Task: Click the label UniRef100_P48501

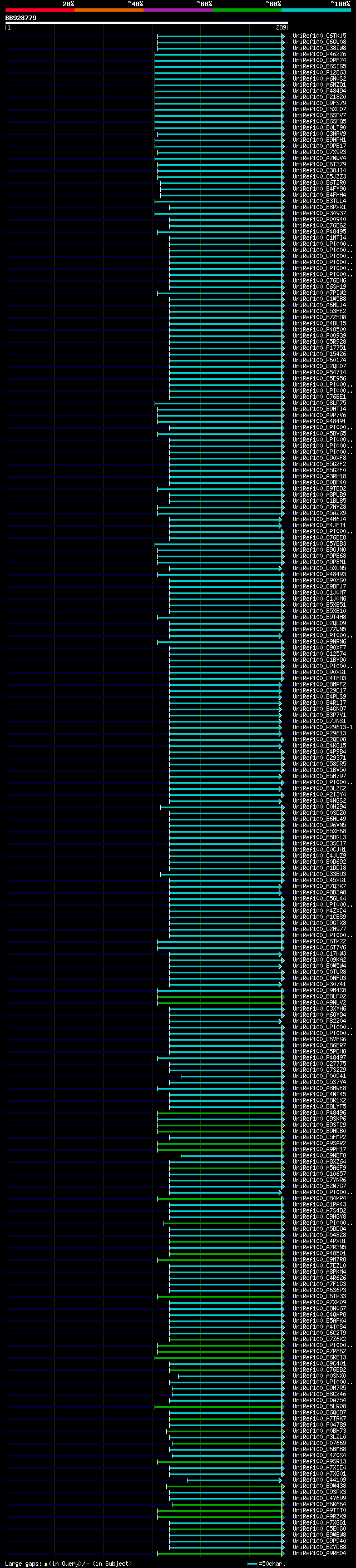Action: tap(319, 1254)
